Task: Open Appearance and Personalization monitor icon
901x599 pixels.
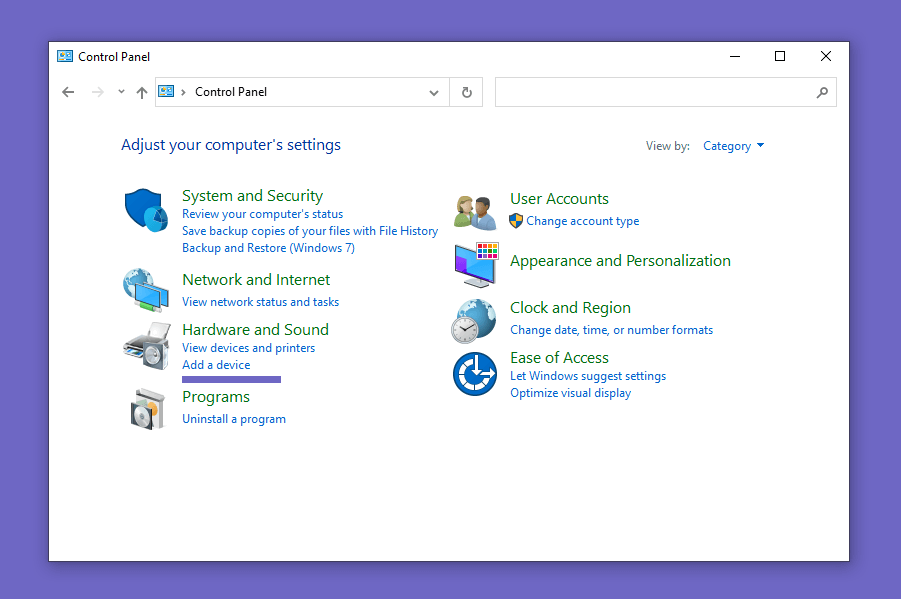Action: 476,264
